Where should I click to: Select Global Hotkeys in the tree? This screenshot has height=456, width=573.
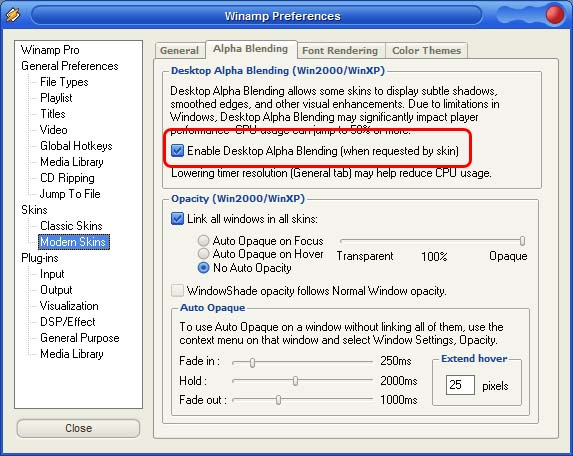[x=76, y=146]
